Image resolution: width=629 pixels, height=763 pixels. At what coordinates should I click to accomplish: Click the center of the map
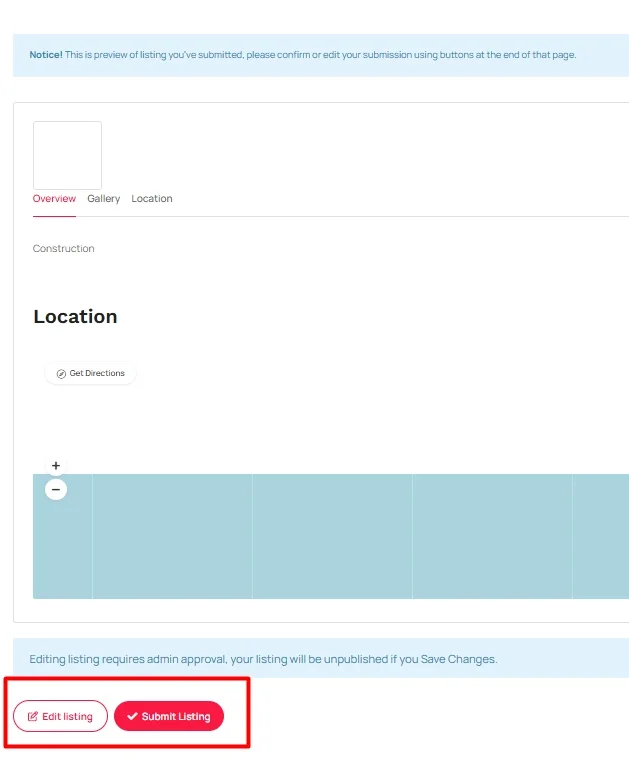point(331,536)
